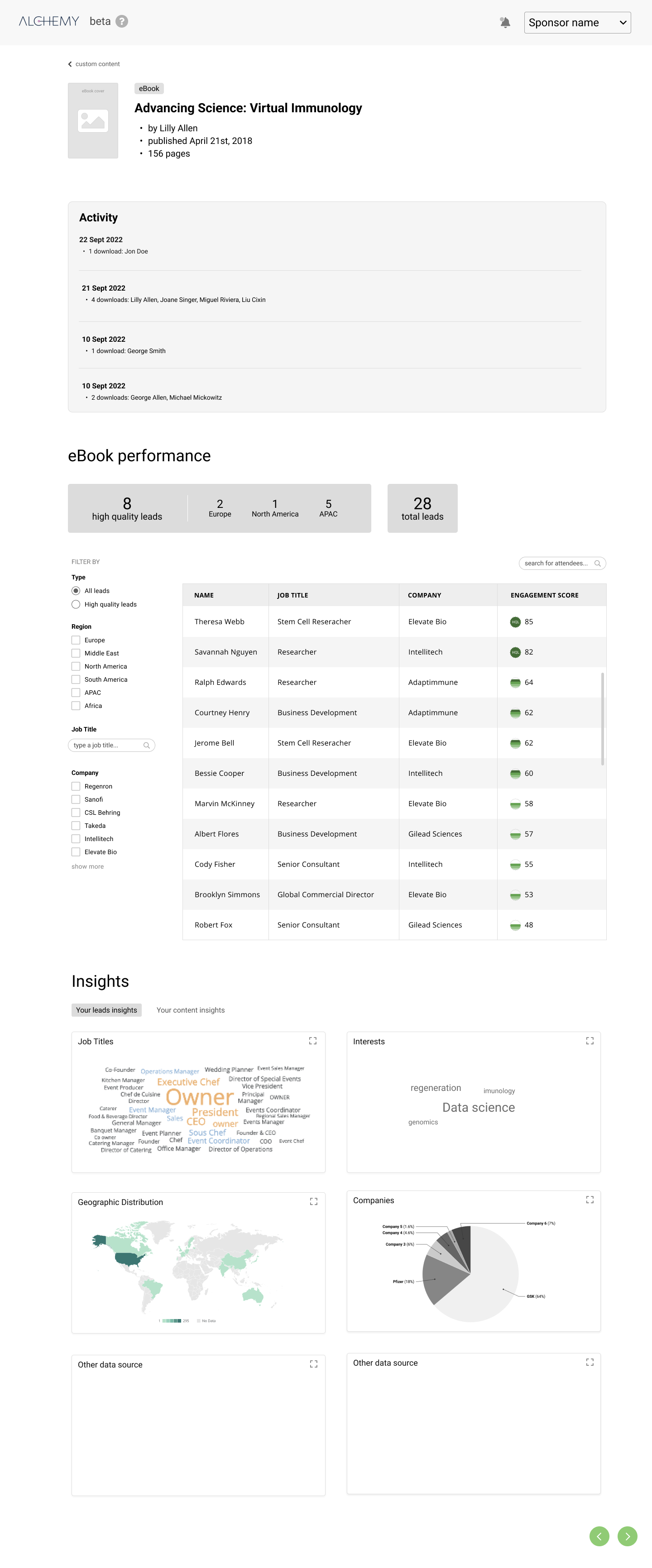652x1568 pixels.
Task: Expand the right Other data source card
Action: (x=590, y=1362)
